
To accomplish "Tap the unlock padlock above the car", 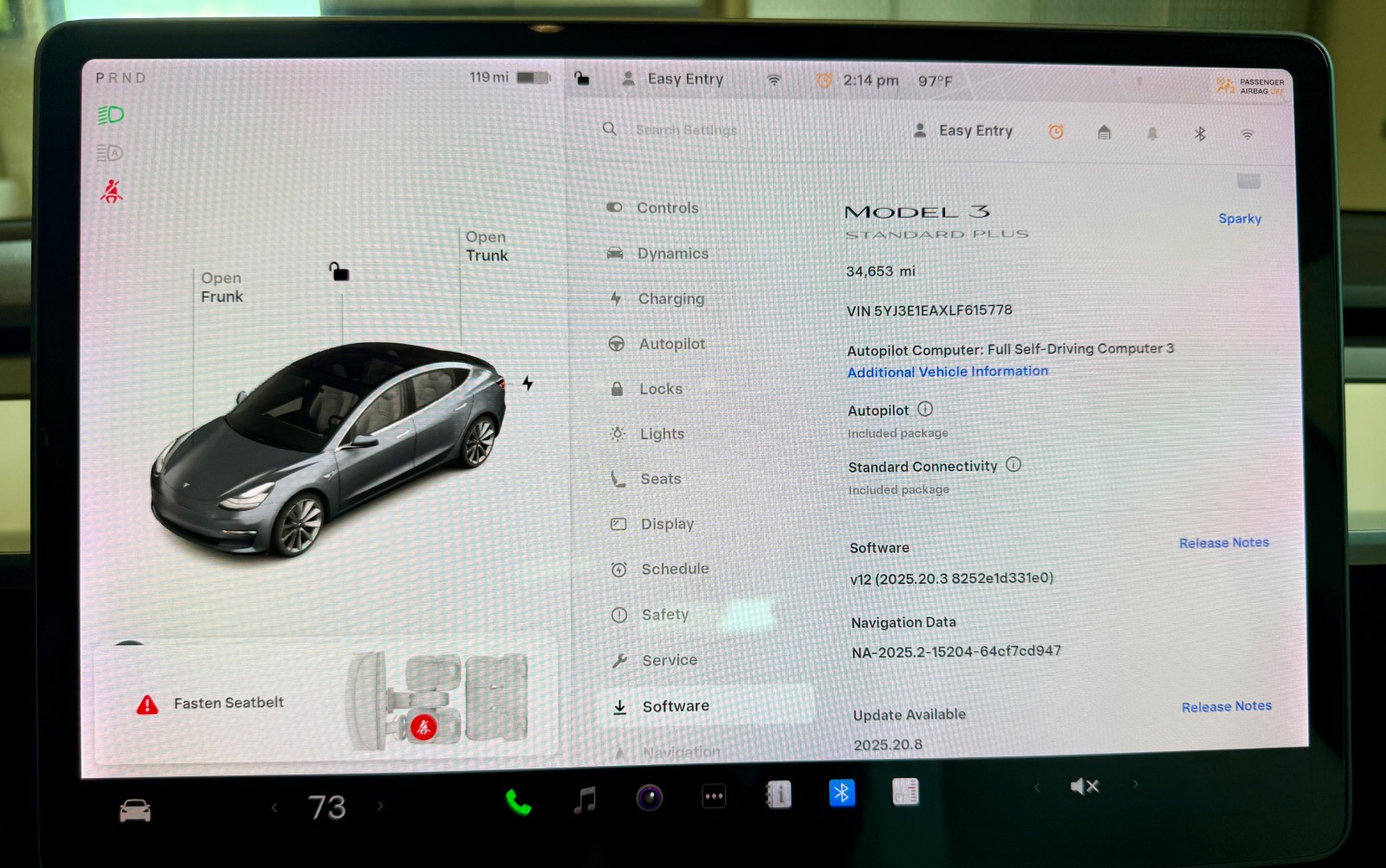I will coord(339,271).
